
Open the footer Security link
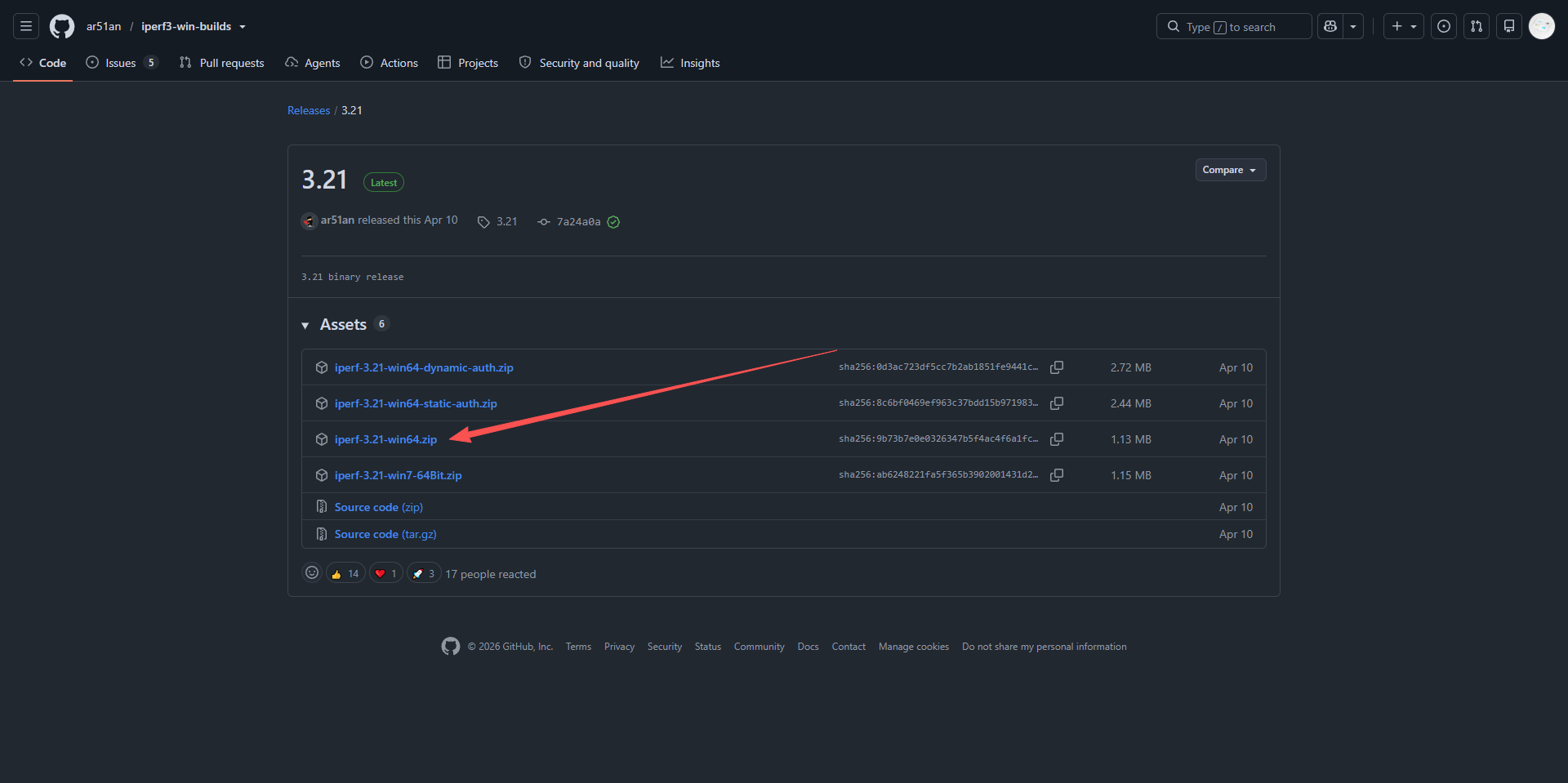coord(665,647)
